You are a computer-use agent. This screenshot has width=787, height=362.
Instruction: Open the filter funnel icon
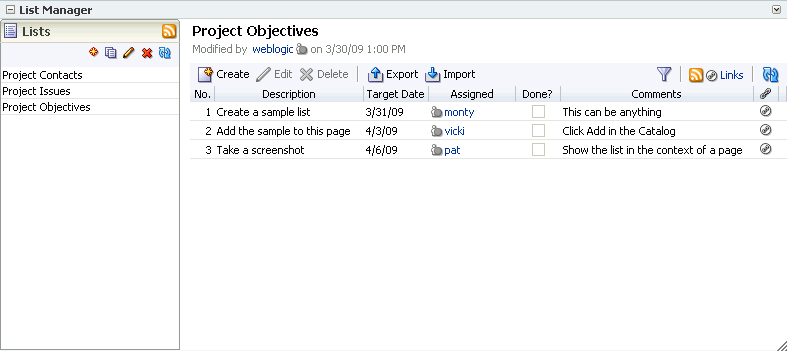pos(664,74)
